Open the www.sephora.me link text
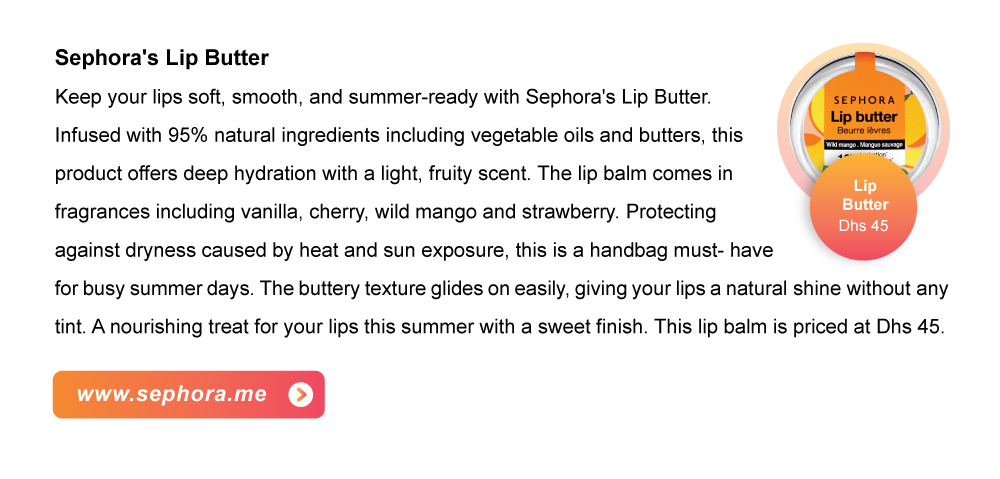Screen dimensions: 1000x479 pyautogui.click(x=172, y=394)
